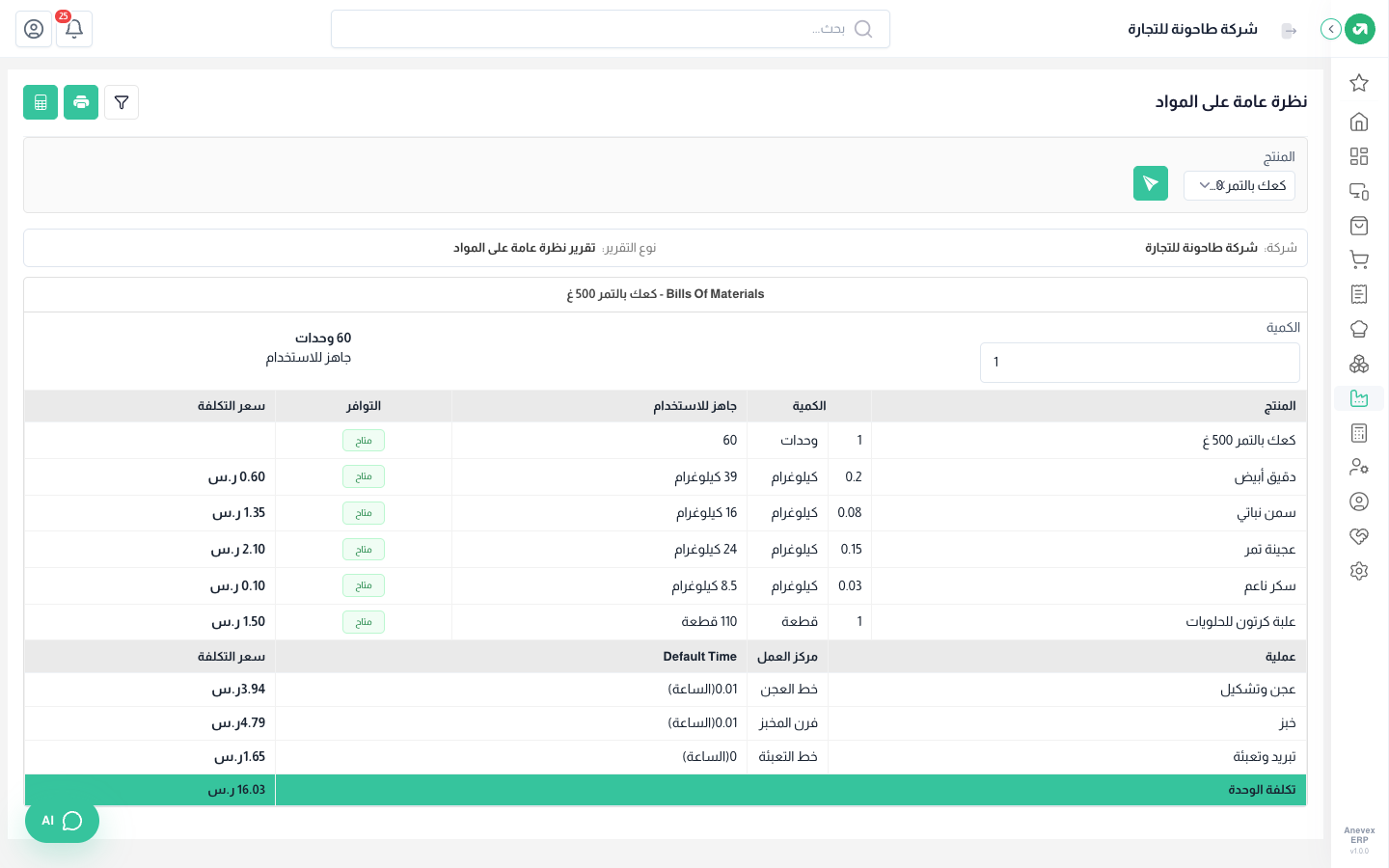Click ready quantity '39 كيلوغرام'
The width and height of the screenshot is (1389, 868).
(x=706, y=477)
